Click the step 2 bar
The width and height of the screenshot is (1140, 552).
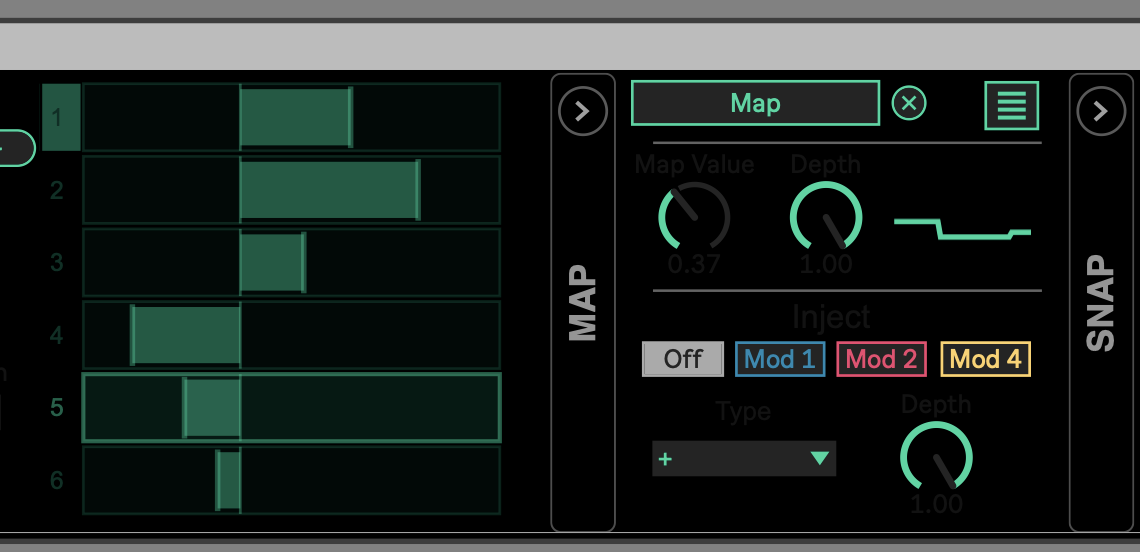click(x=329, y=190)
